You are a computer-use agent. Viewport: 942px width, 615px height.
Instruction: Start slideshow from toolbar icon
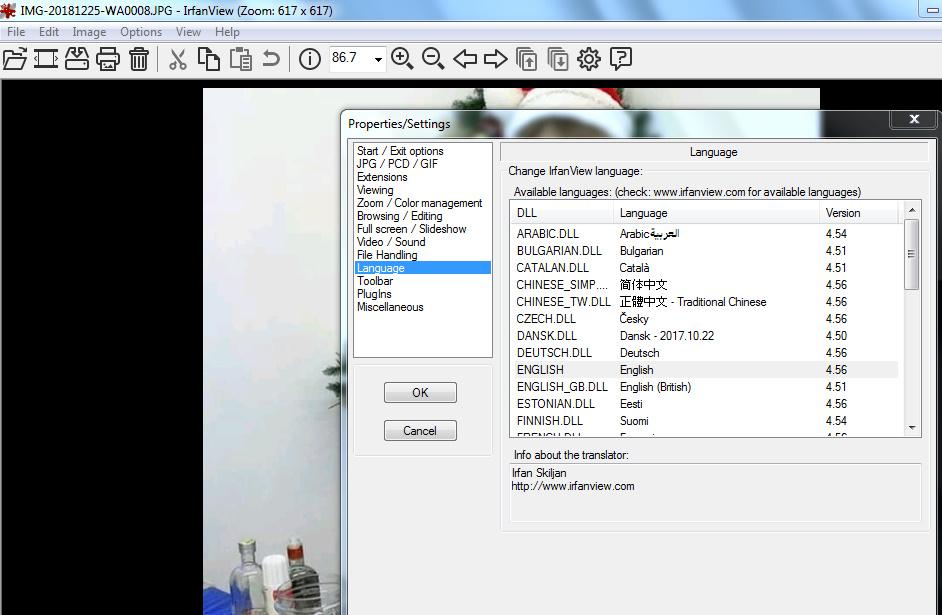(46, 59)
